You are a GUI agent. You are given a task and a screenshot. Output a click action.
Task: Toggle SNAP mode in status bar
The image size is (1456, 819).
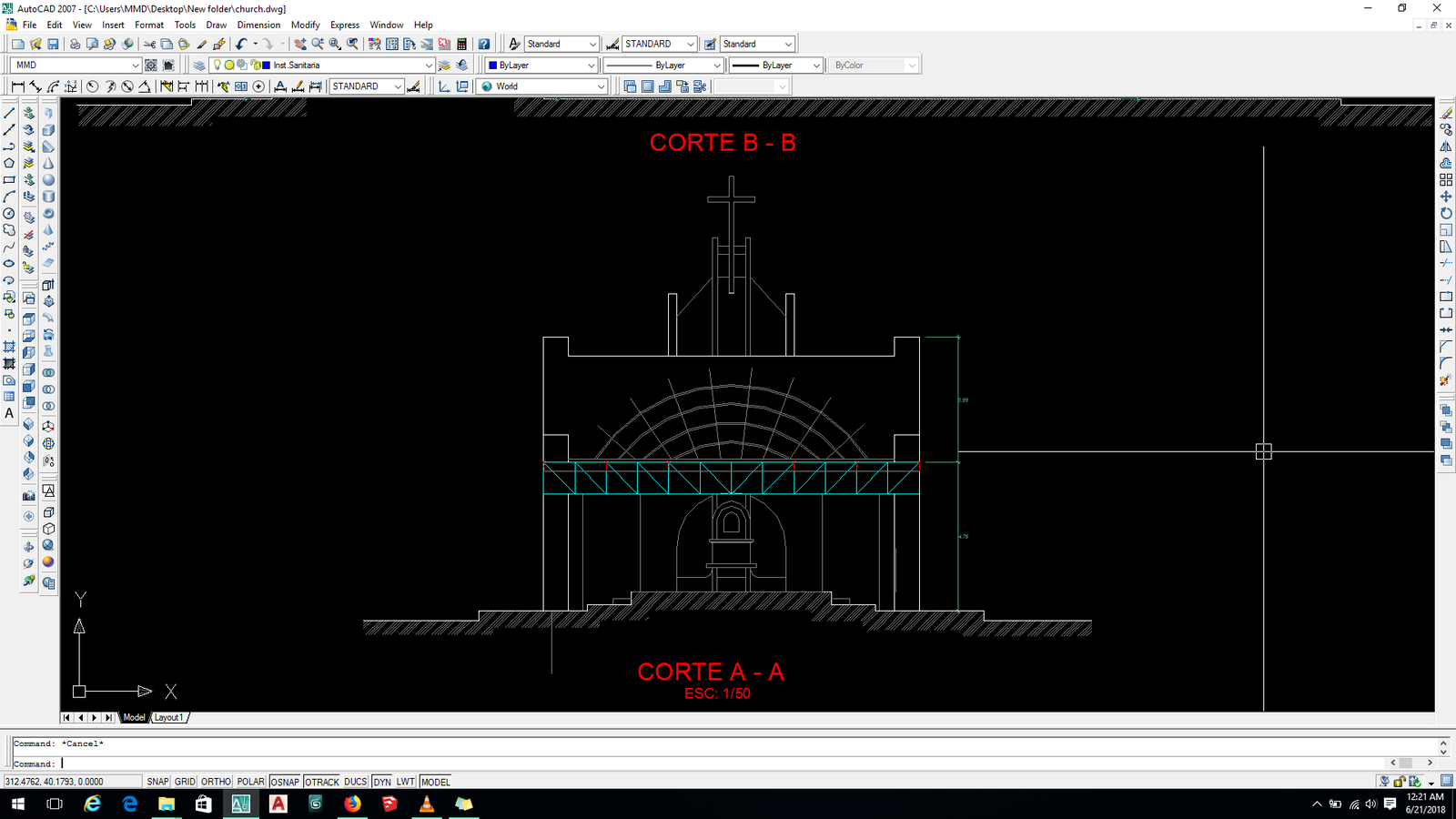[157, 782]
